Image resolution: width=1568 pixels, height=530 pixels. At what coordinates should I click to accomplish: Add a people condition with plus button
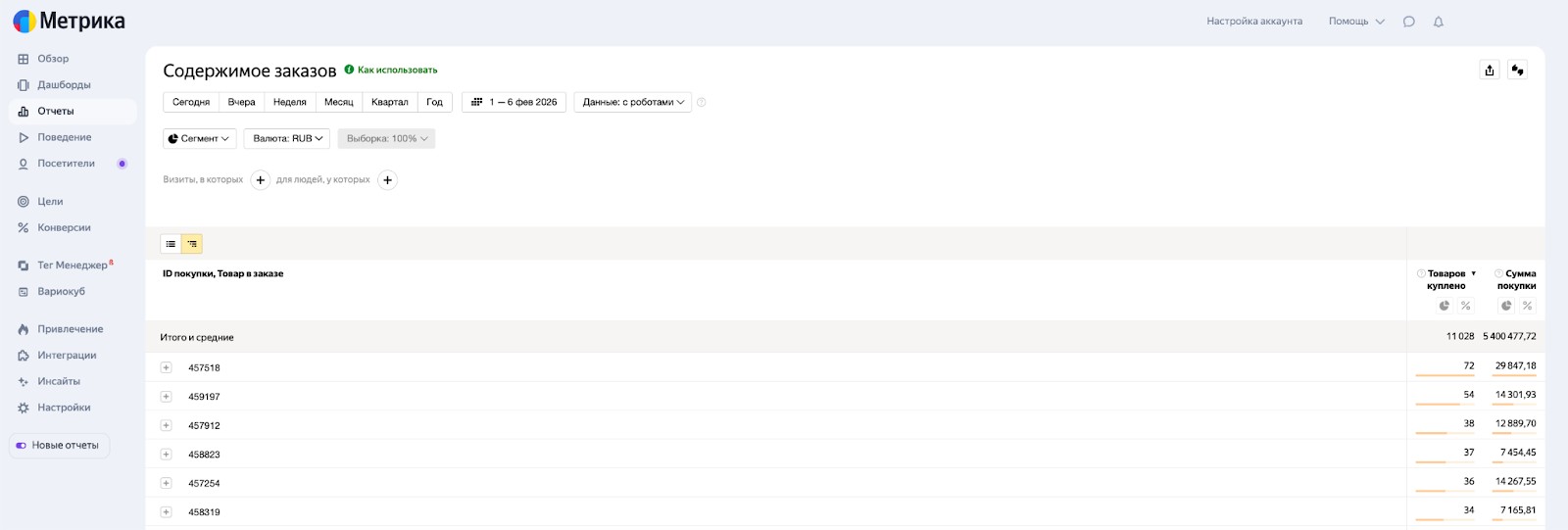click(387, 180)
